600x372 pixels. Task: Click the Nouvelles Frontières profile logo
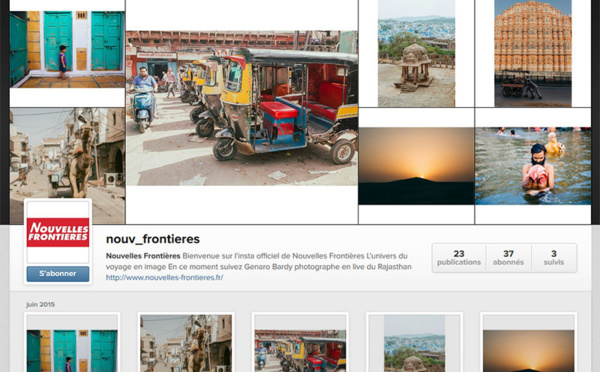58,232
